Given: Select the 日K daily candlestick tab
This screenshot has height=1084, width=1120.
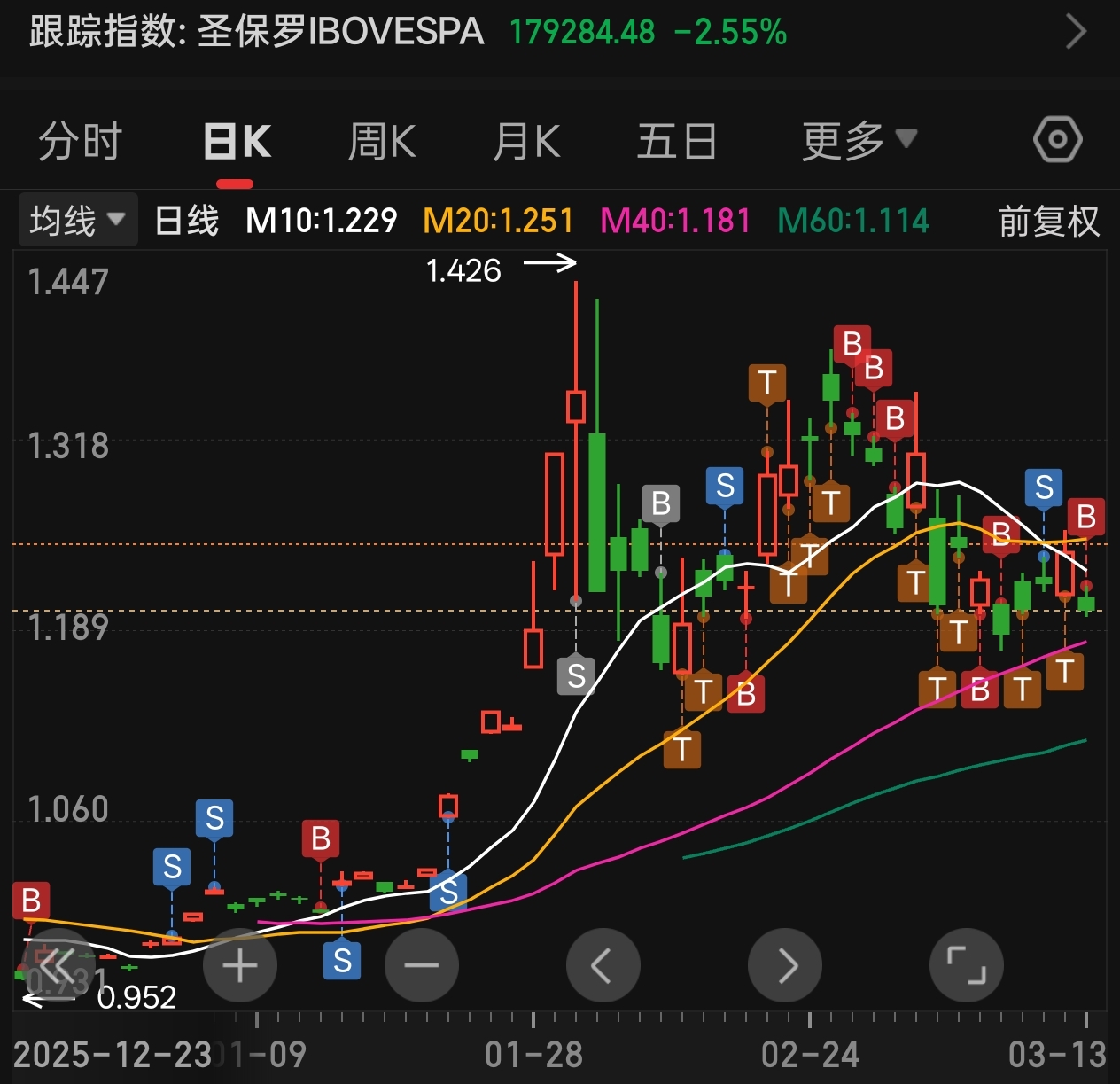Looking at the screenshot, I should pos(237,142).
